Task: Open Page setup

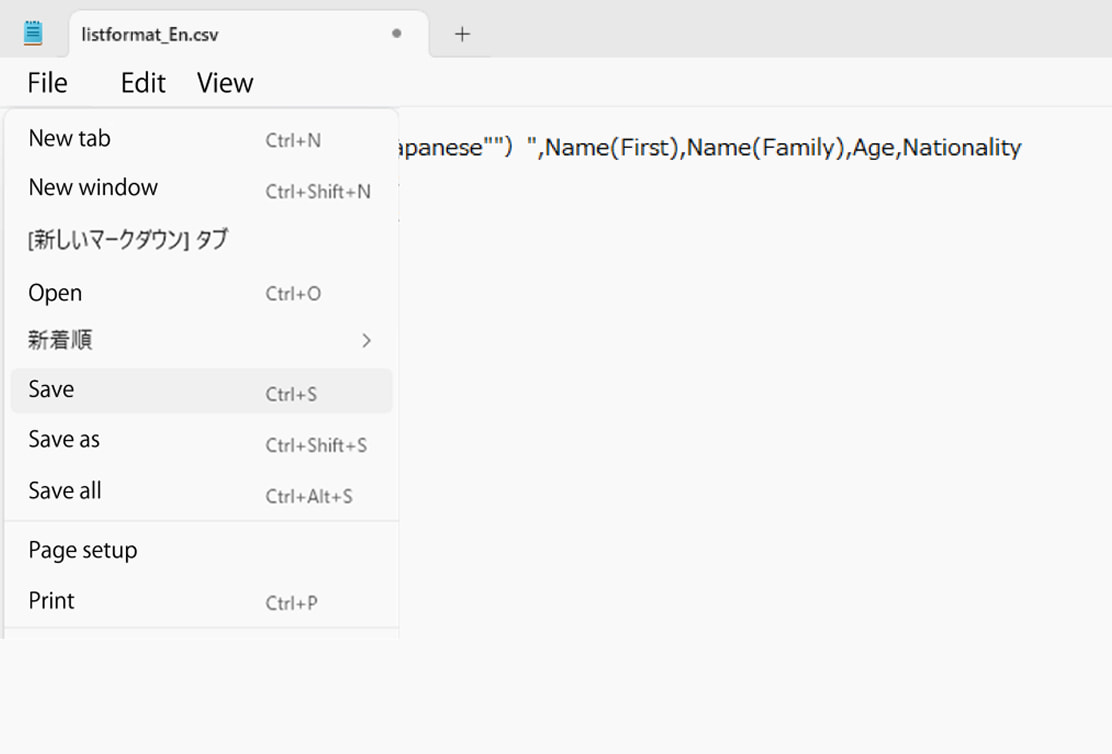Action: coord(82,549)
